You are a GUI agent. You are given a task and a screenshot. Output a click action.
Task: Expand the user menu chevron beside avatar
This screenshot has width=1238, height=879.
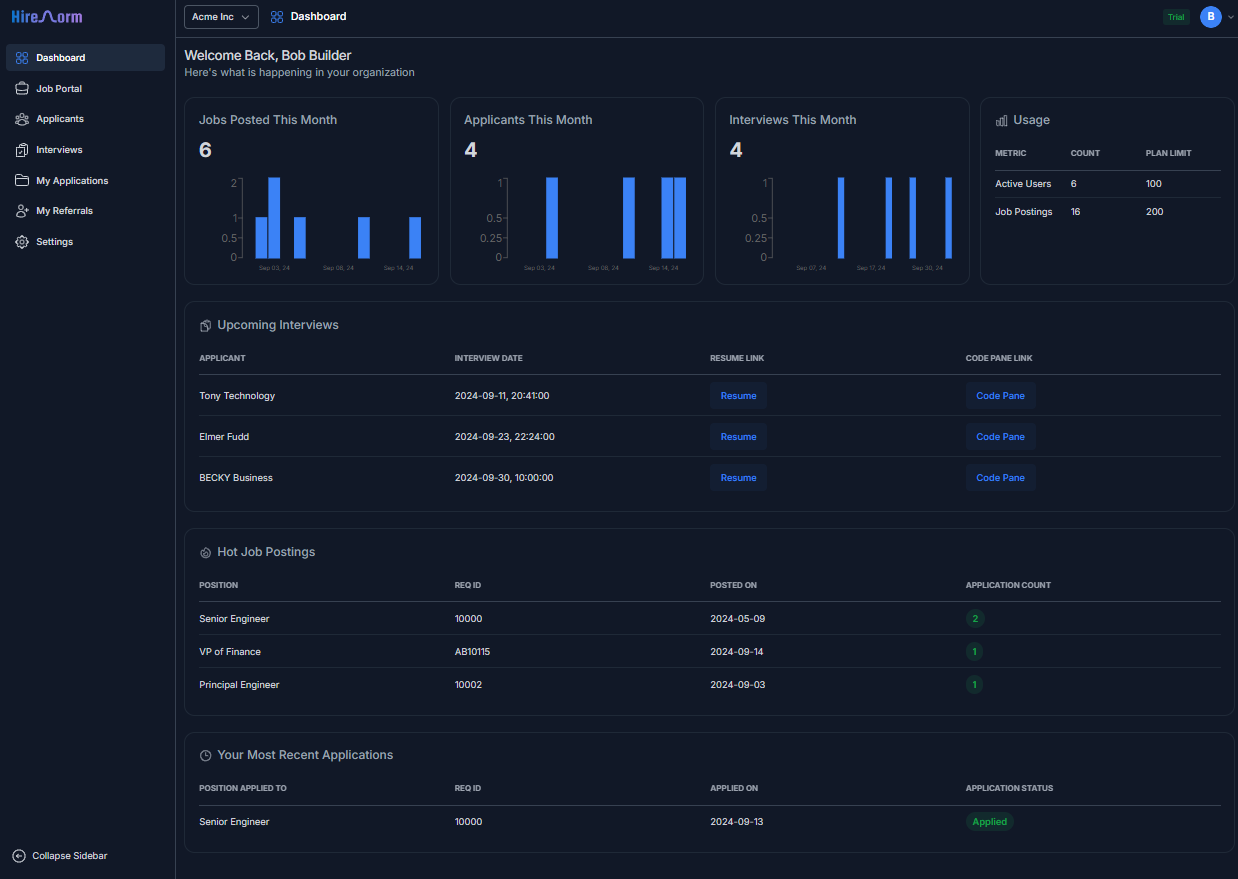point(1230,17)
